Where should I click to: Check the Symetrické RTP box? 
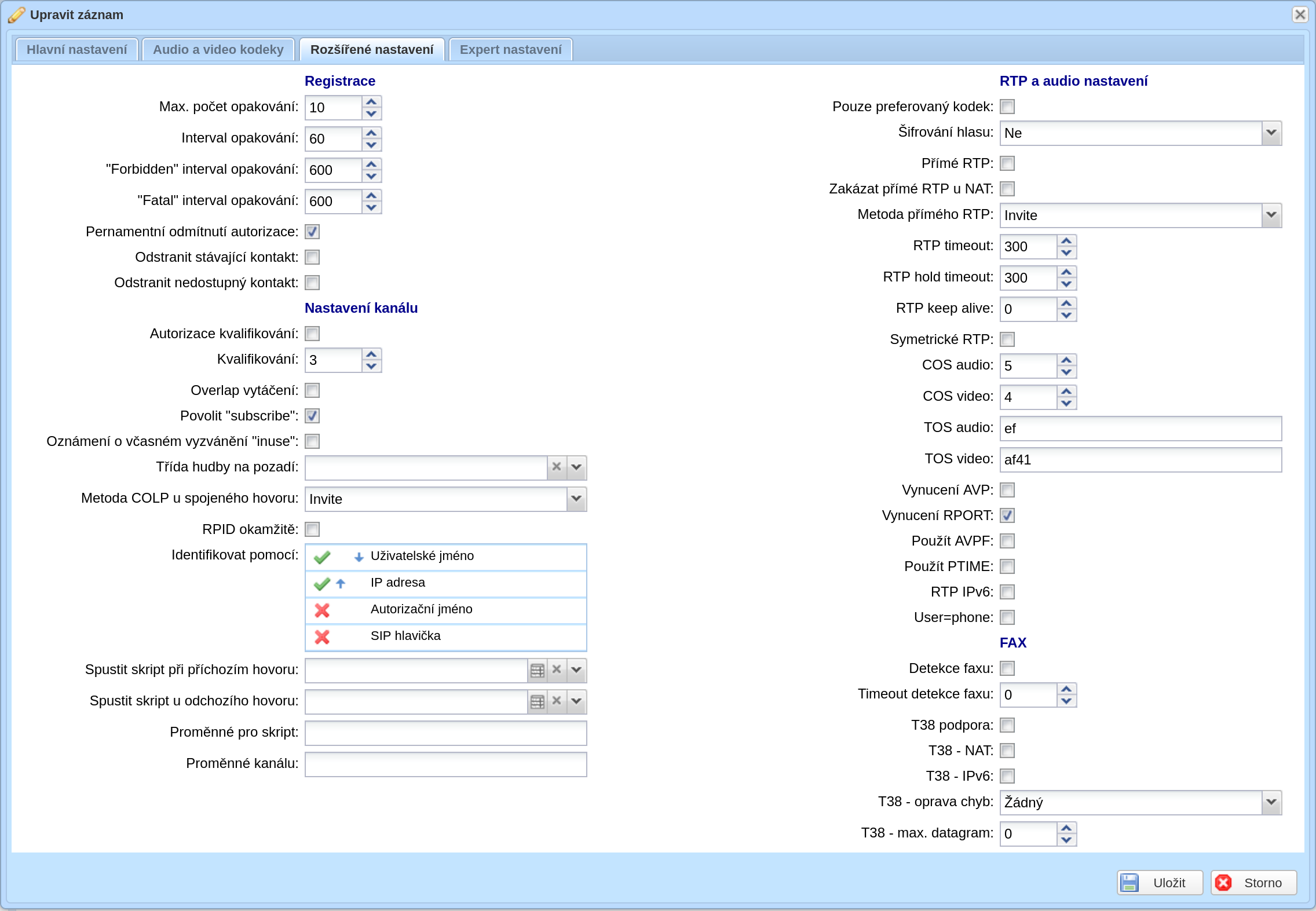[x=1007, y=339]
